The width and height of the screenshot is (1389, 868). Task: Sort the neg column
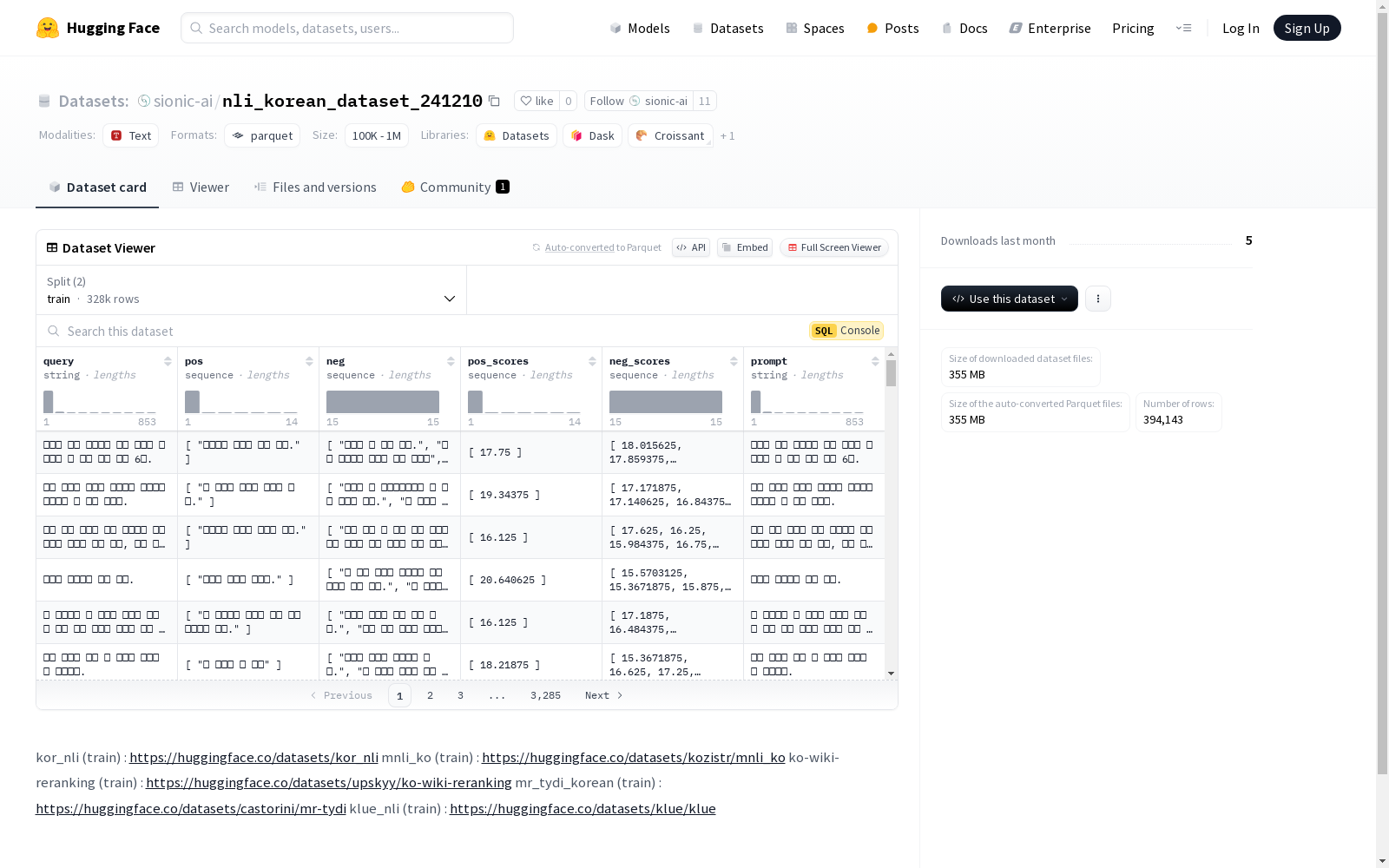pyautogui.click(x=451, y=361)
